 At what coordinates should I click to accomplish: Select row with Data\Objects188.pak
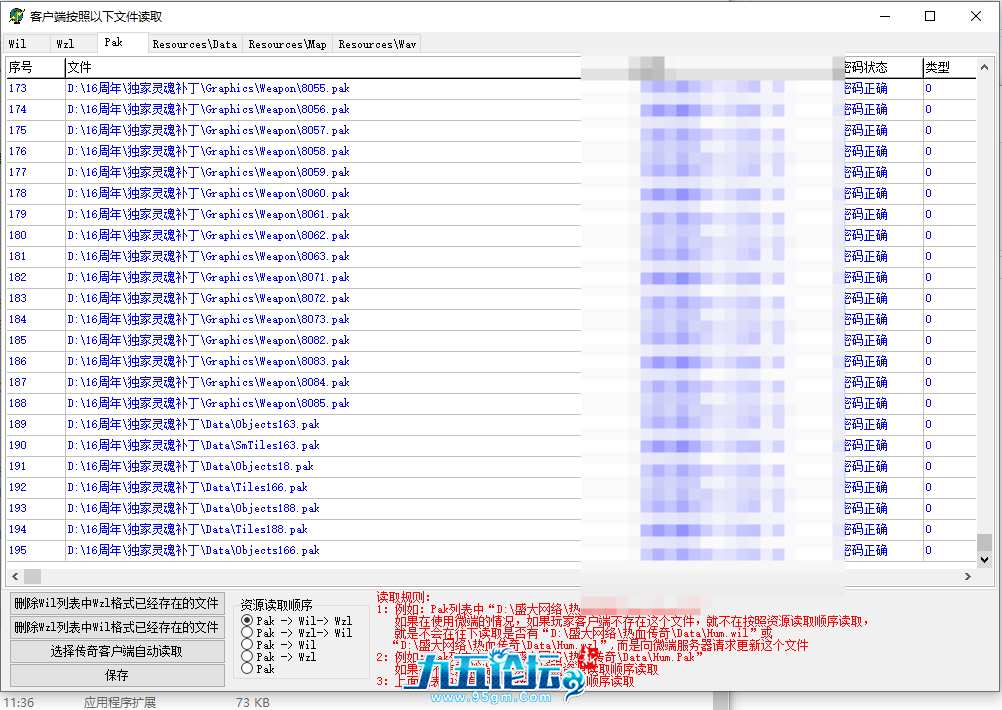tap(491, 508)
